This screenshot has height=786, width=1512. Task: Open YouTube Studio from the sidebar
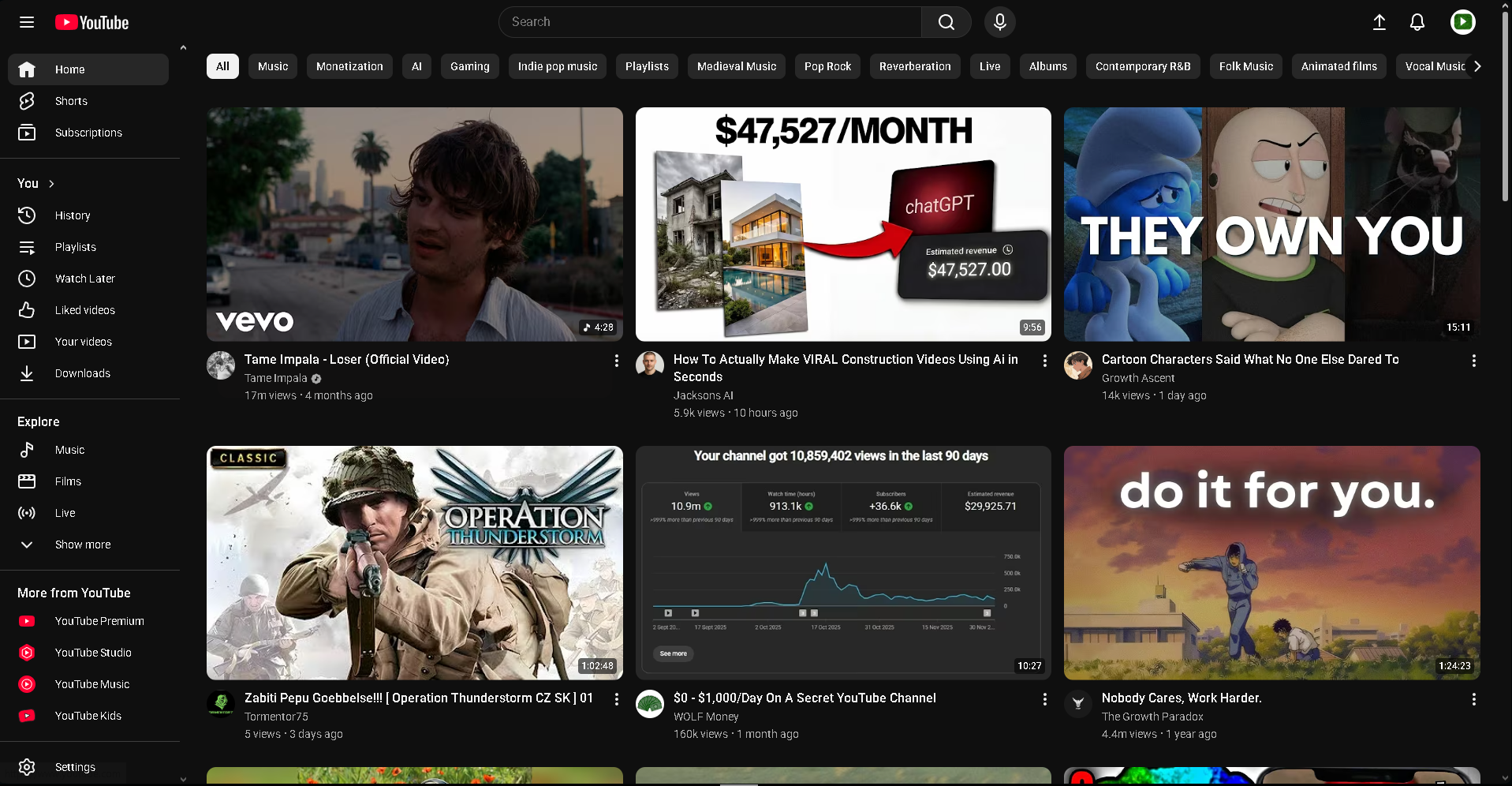click(x=93, y=653)
